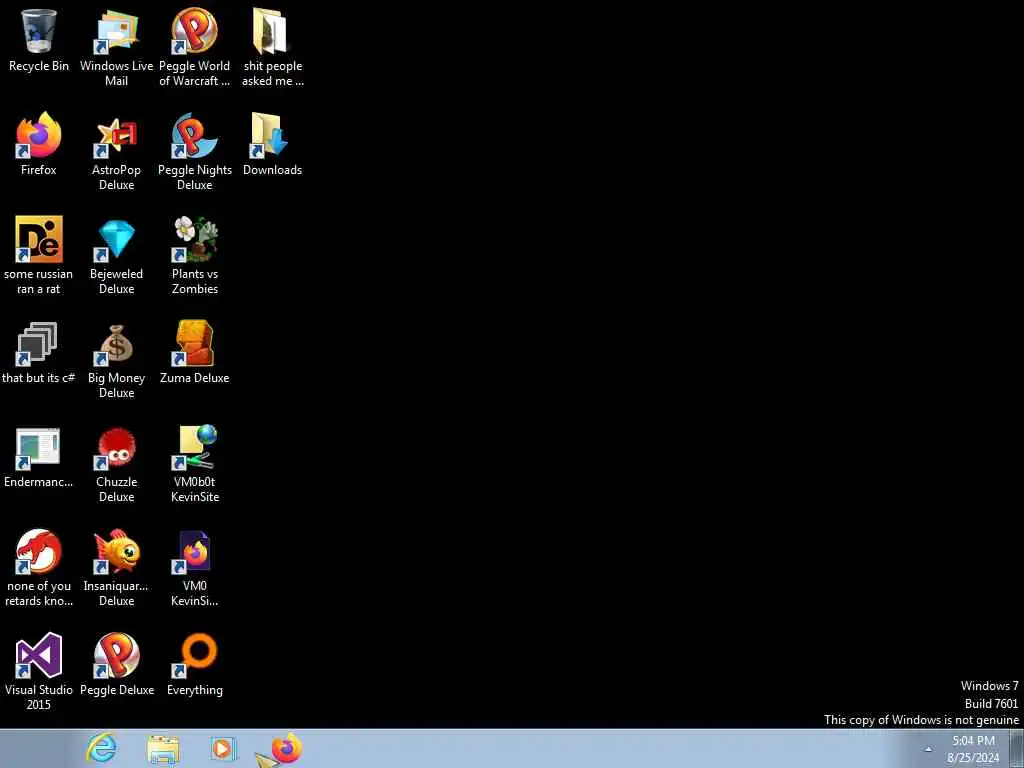Open Windows Media Player from the taskbar
Screen dimensions: 1024x768
point(223,749)
